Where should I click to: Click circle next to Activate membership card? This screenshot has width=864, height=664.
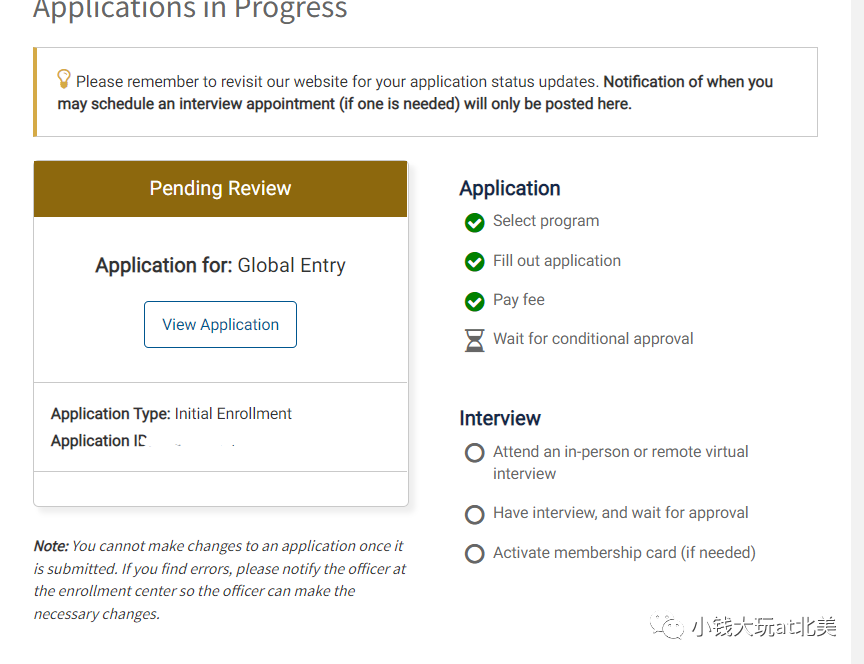coord(474,554)
